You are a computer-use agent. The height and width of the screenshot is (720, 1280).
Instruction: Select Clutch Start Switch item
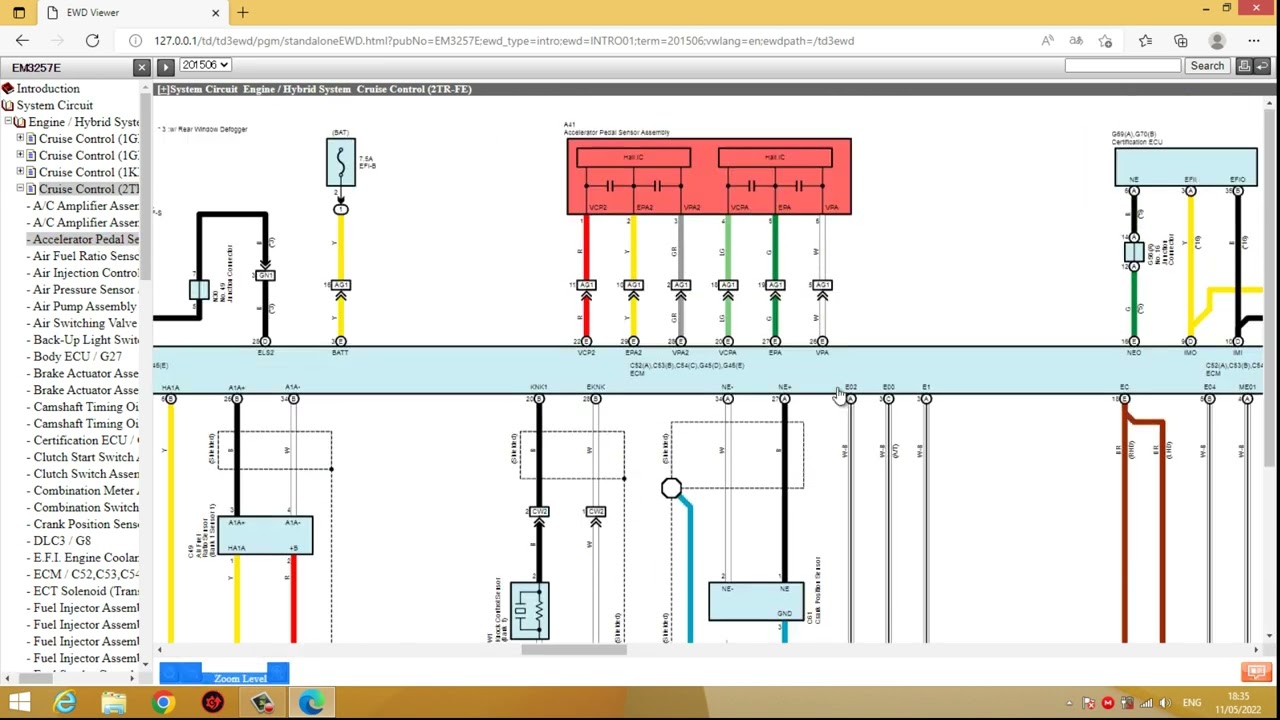pos(85,457)
